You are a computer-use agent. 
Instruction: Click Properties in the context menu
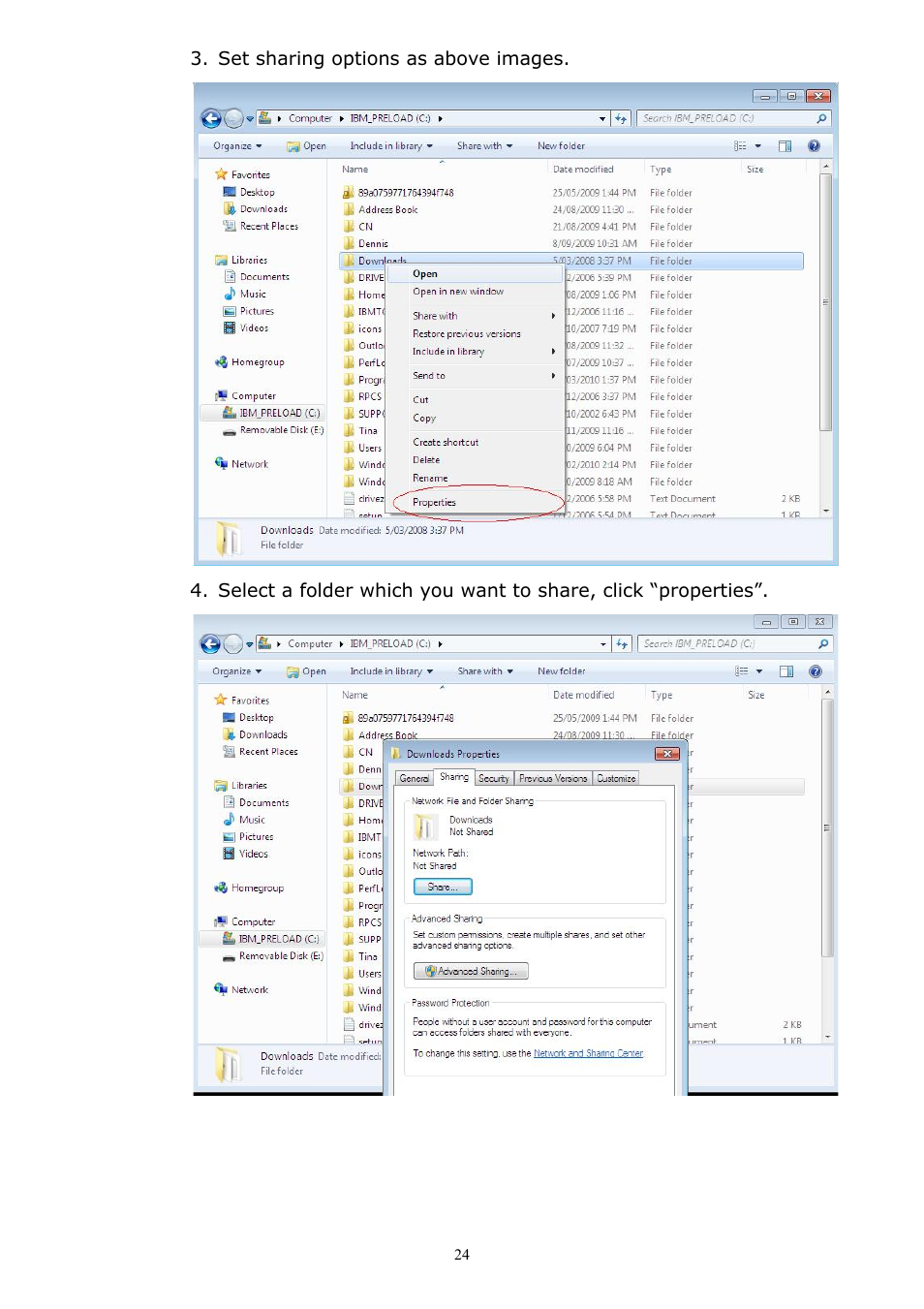[x=434, y=502]
